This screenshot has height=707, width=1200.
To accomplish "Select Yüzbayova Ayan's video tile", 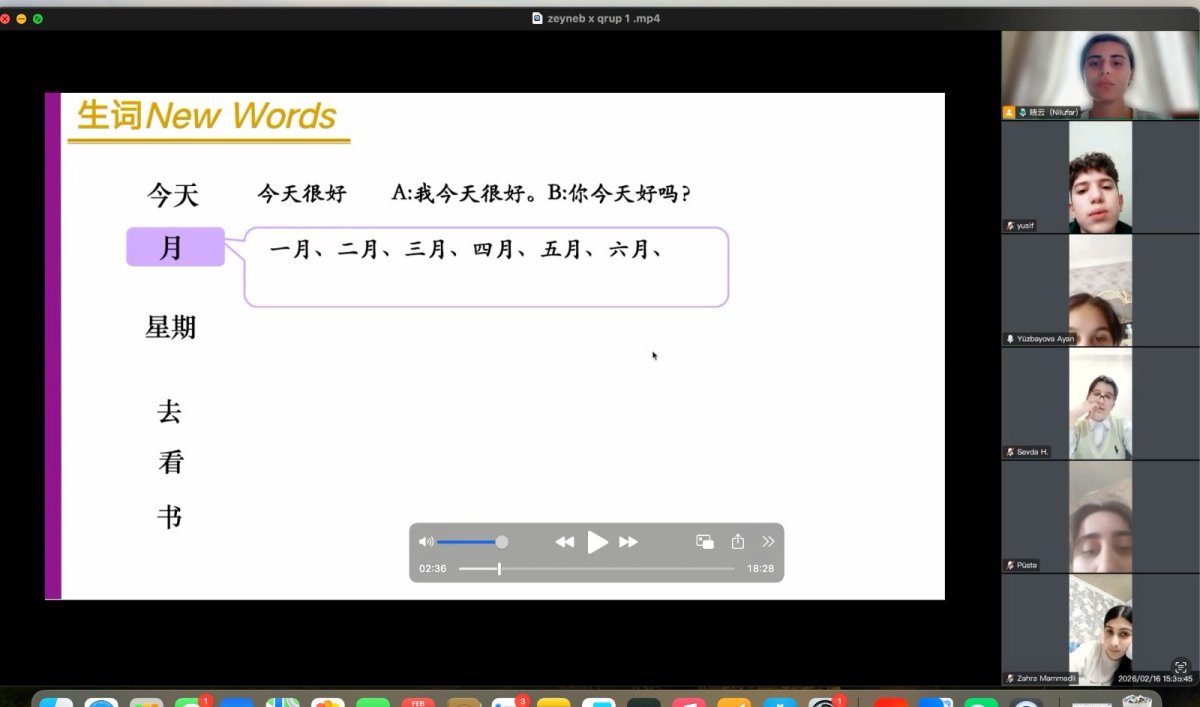I will (x=1100, y=291).
